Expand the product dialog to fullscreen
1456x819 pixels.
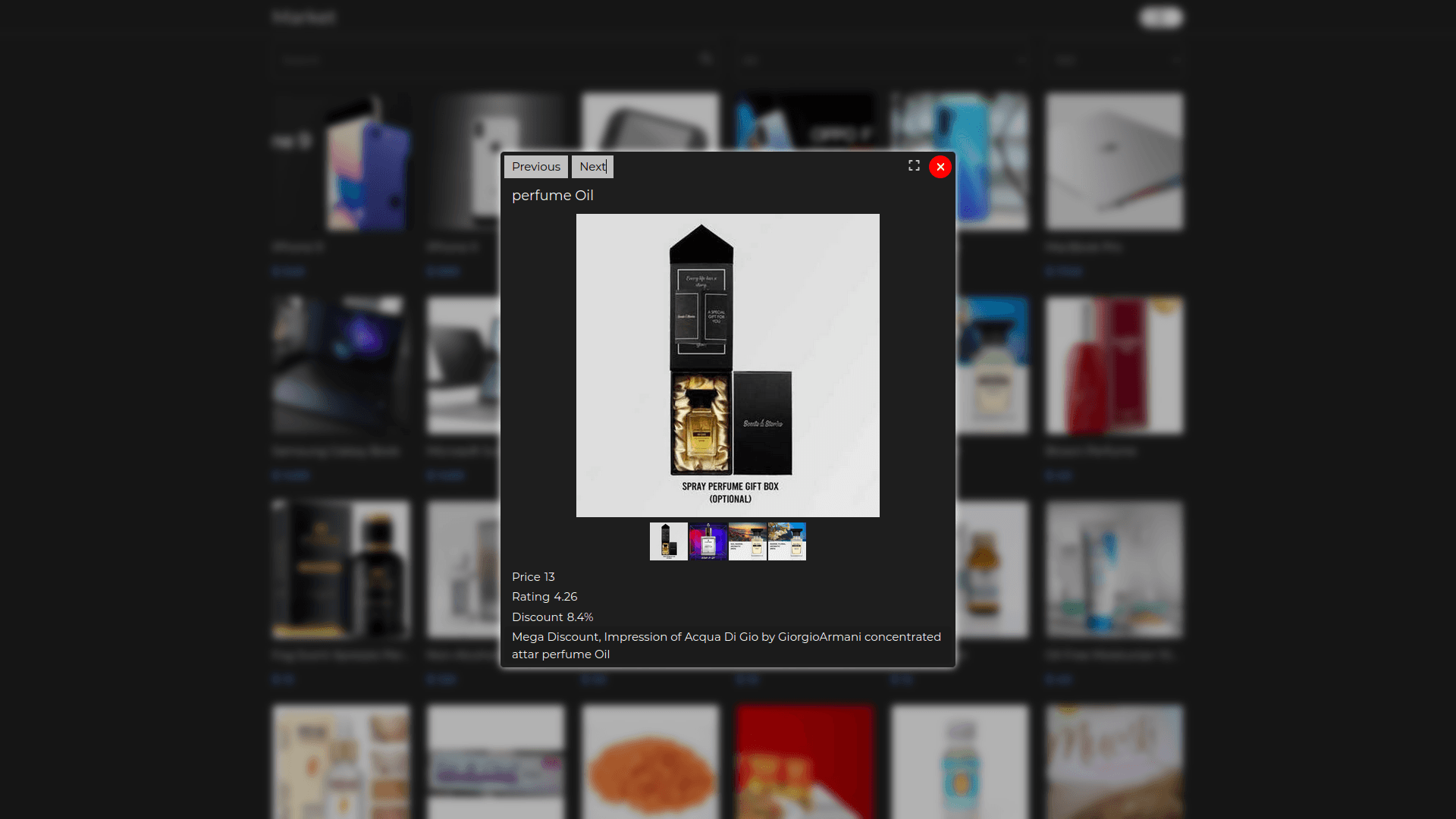[914, 165]
